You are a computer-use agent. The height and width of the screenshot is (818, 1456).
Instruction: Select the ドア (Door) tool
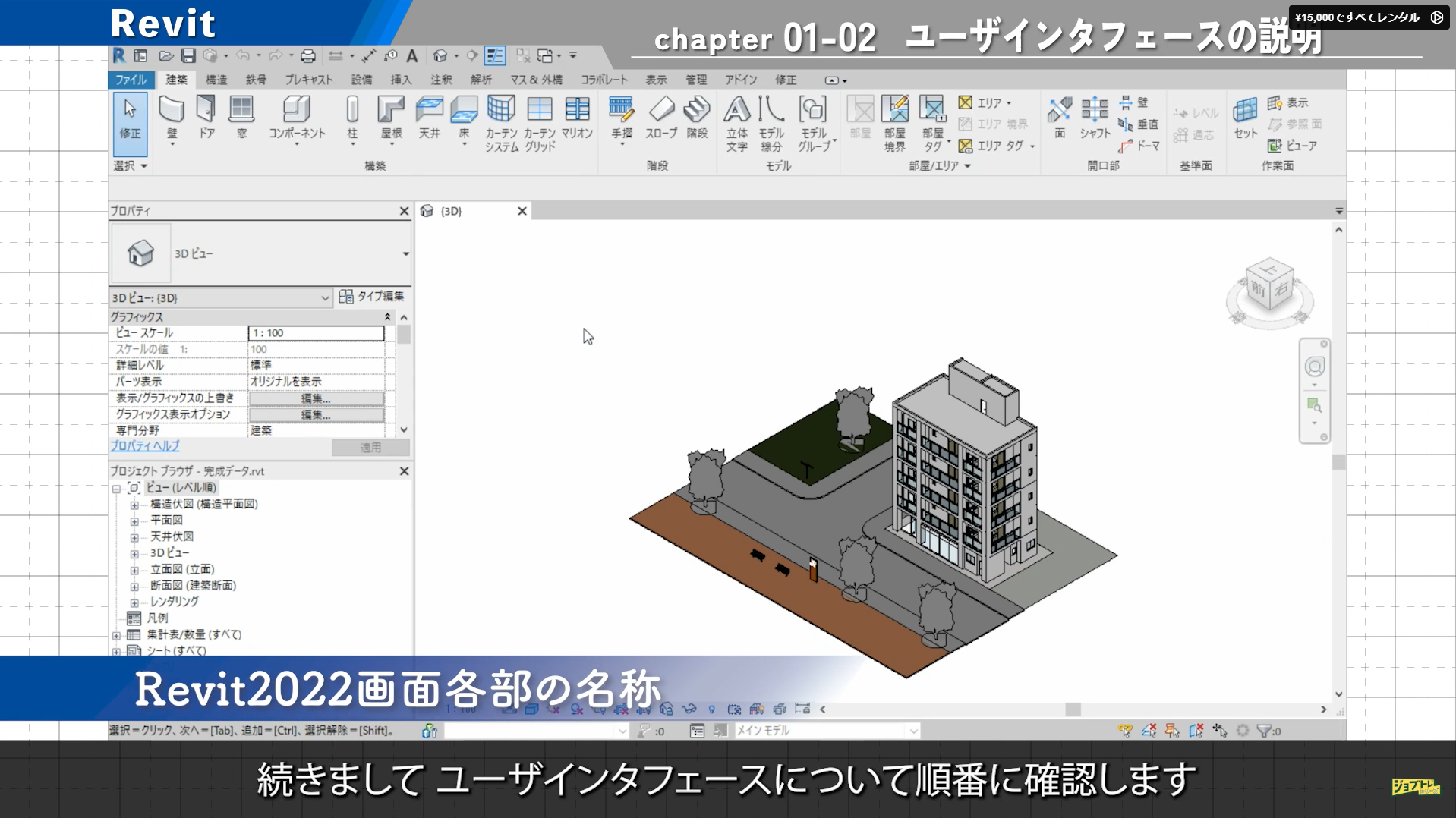(x=206, y=118)
